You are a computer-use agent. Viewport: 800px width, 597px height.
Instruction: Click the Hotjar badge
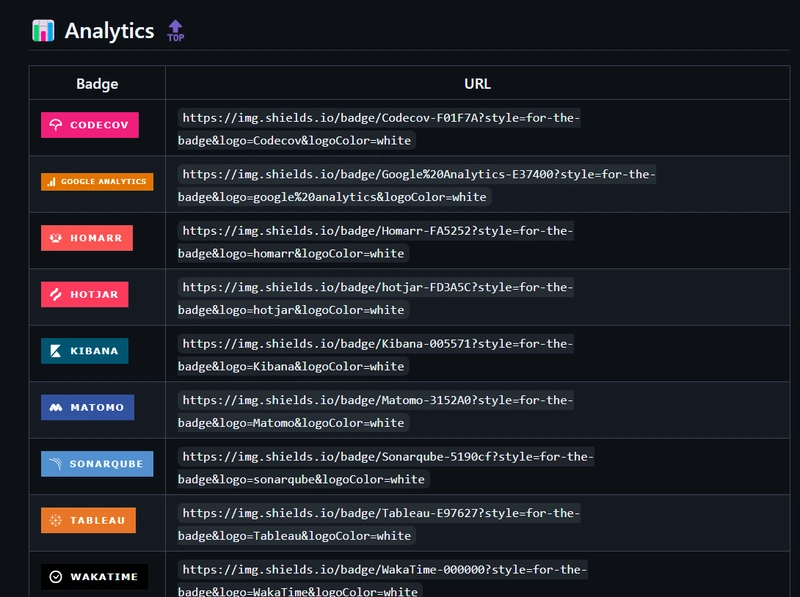pos(85,294)
